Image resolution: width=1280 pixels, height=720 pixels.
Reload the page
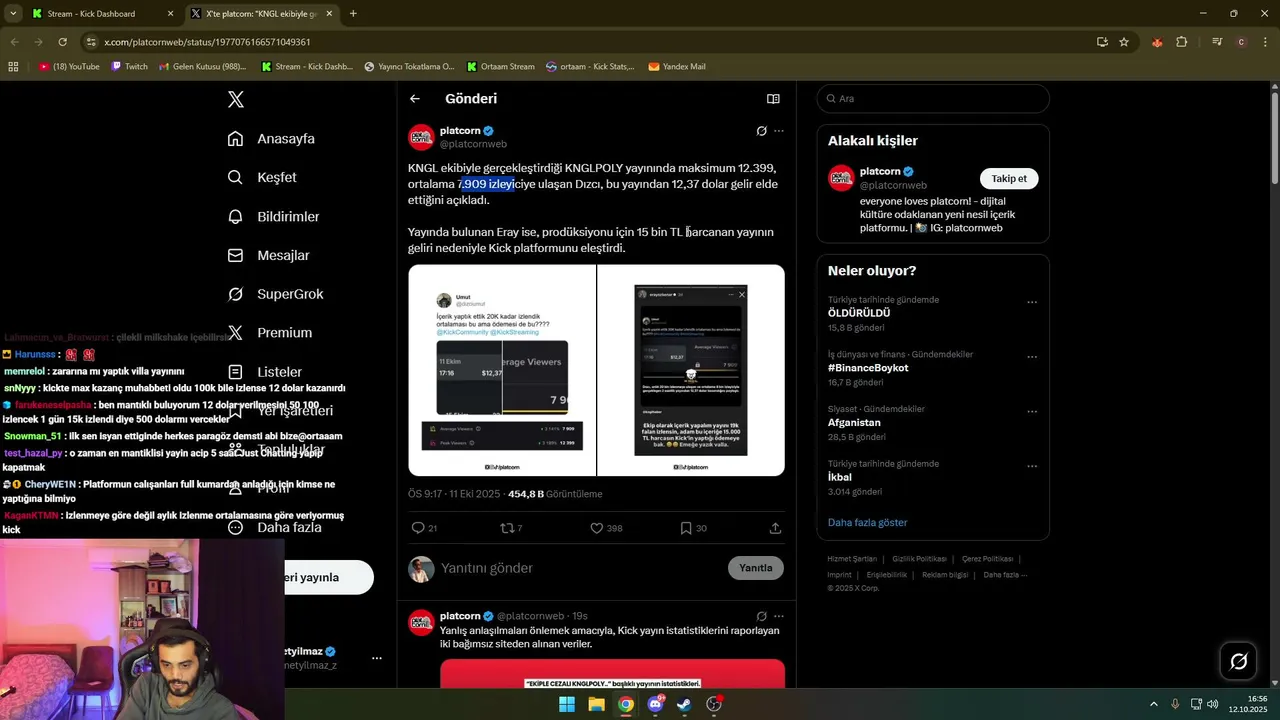pos(62,42)
